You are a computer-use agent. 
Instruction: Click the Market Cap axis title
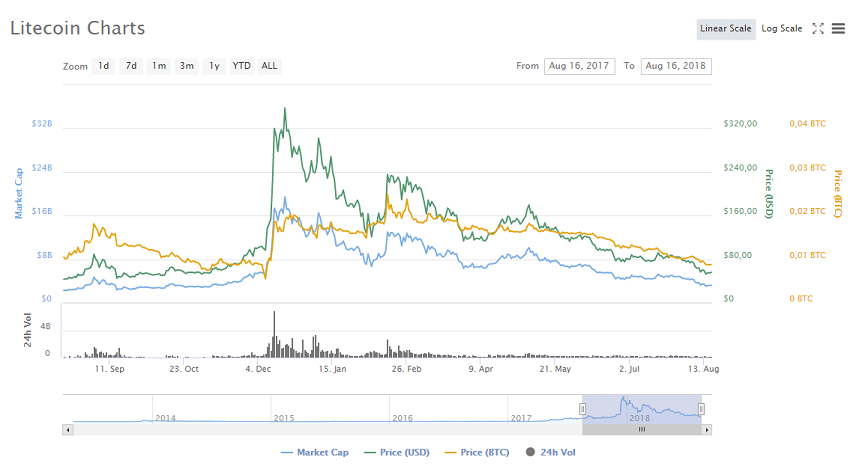[19, 193]
